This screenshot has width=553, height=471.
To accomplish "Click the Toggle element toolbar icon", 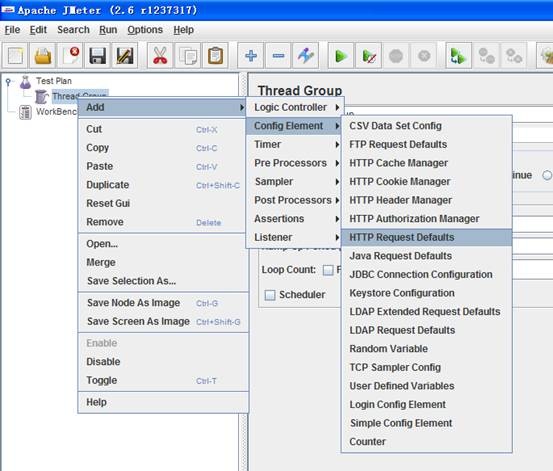I will pyautogui.click(x=306, y=56).
